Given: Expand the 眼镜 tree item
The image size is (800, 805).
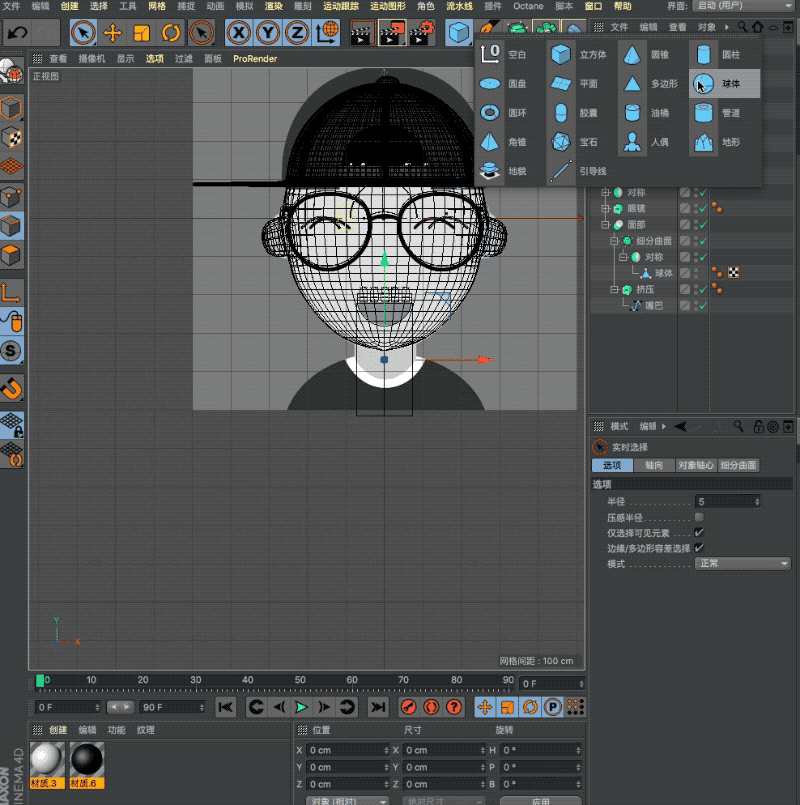Looking at the screenshot, I should coord(605,208).
